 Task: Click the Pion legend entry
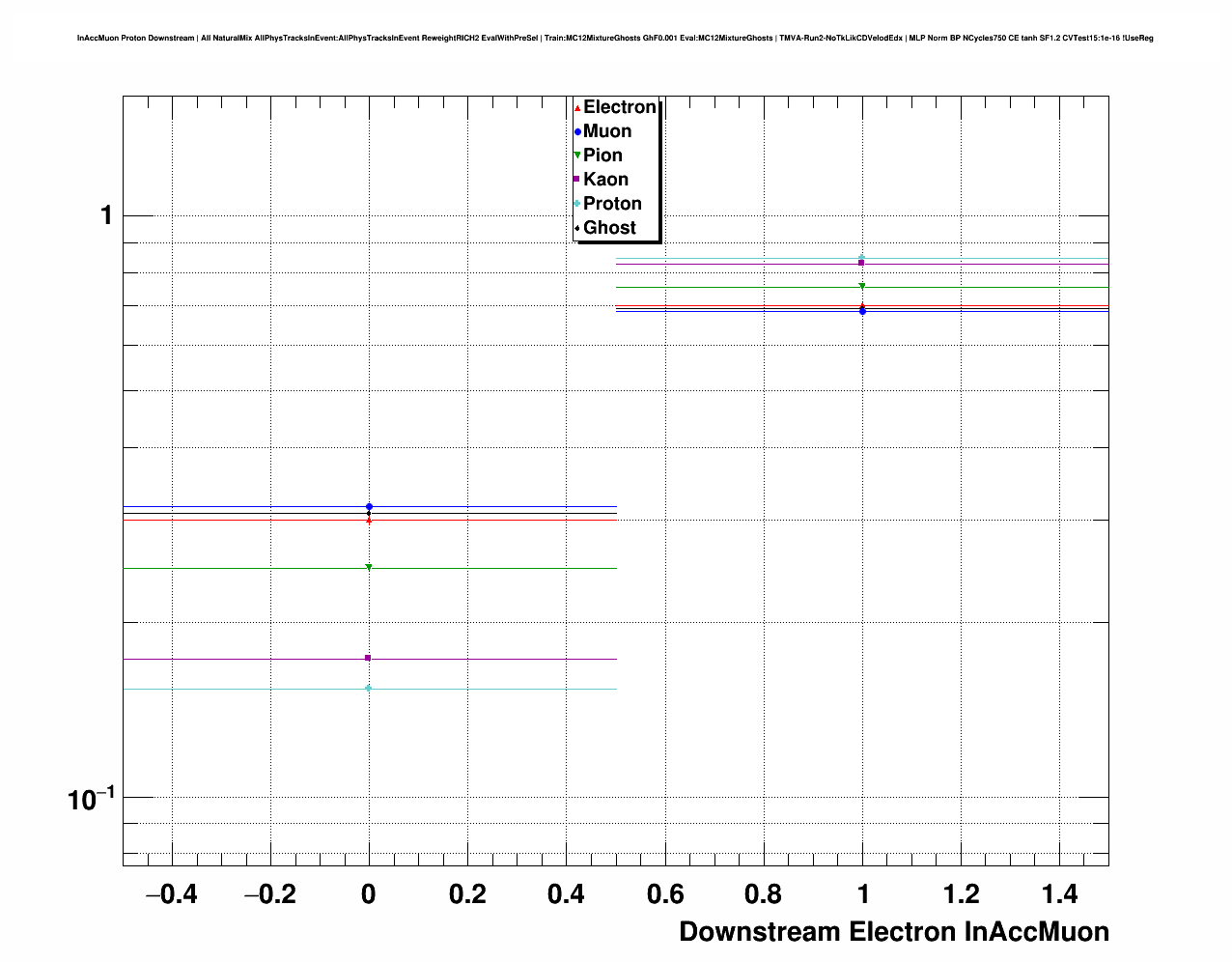[599, 156]
